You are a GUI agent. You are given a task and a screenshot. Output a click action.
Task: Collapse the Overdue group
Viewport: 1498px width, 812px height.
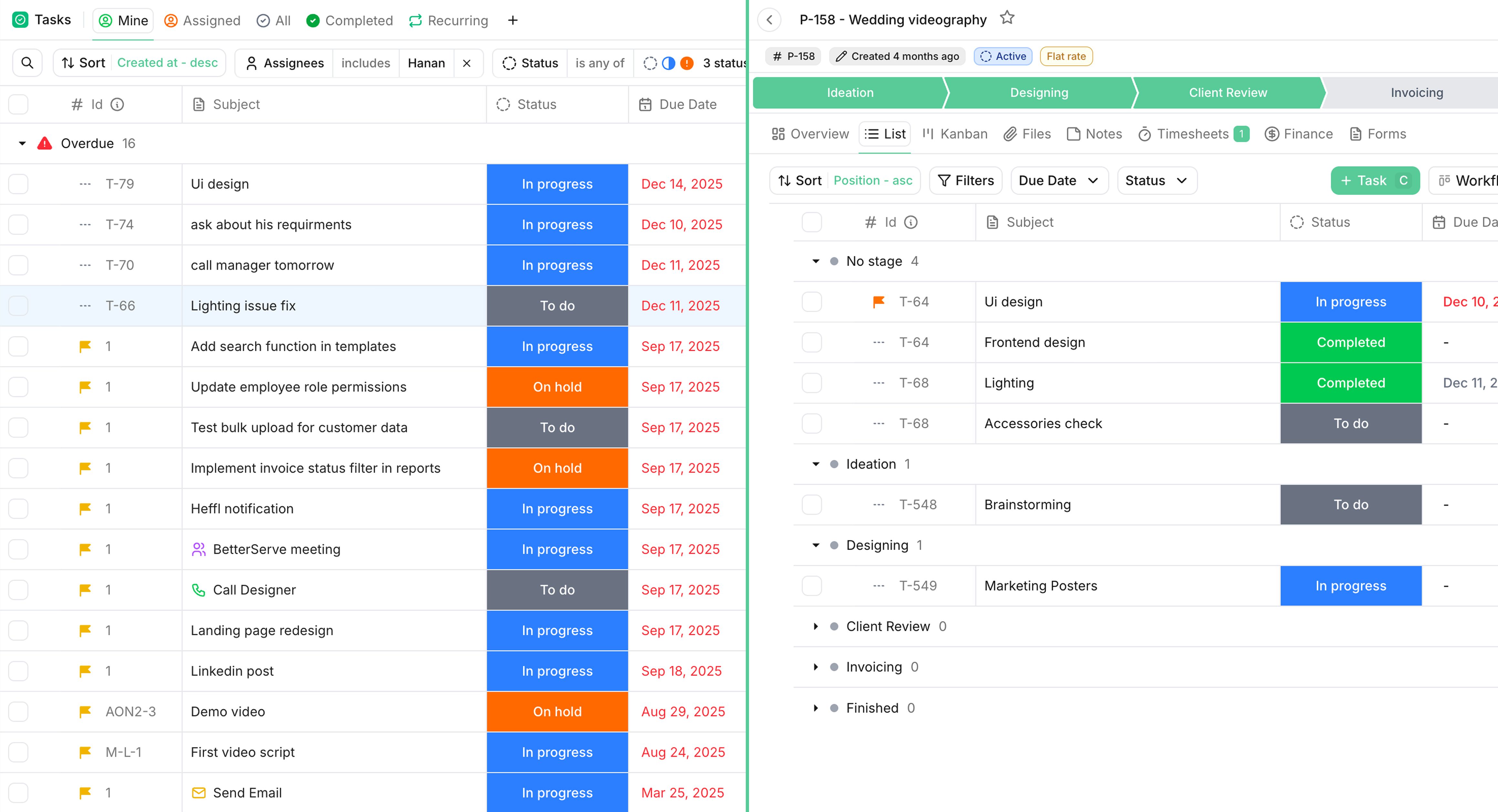tap(22, 144)
